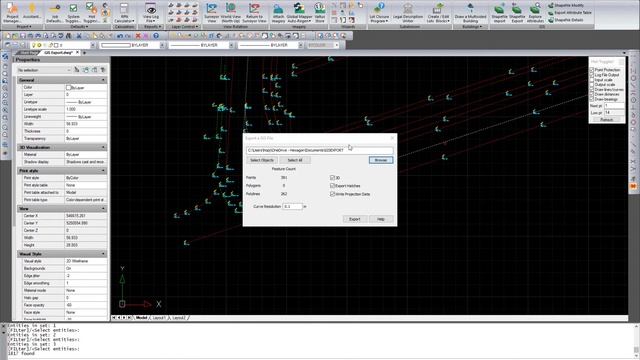This screenshot has height=360, width=640.
Task: Toggle the Export Hatches checkbox
Action: 332,186
